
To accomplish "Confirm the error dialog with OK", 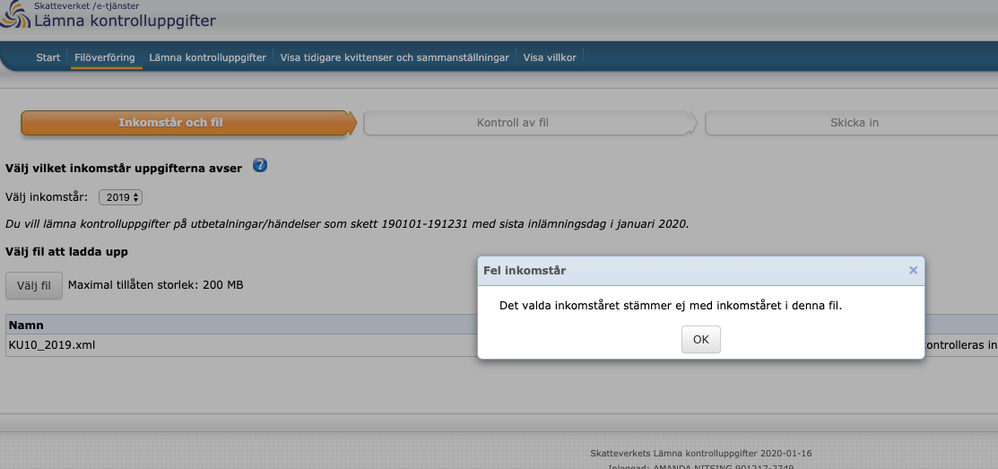I will 701,339.
